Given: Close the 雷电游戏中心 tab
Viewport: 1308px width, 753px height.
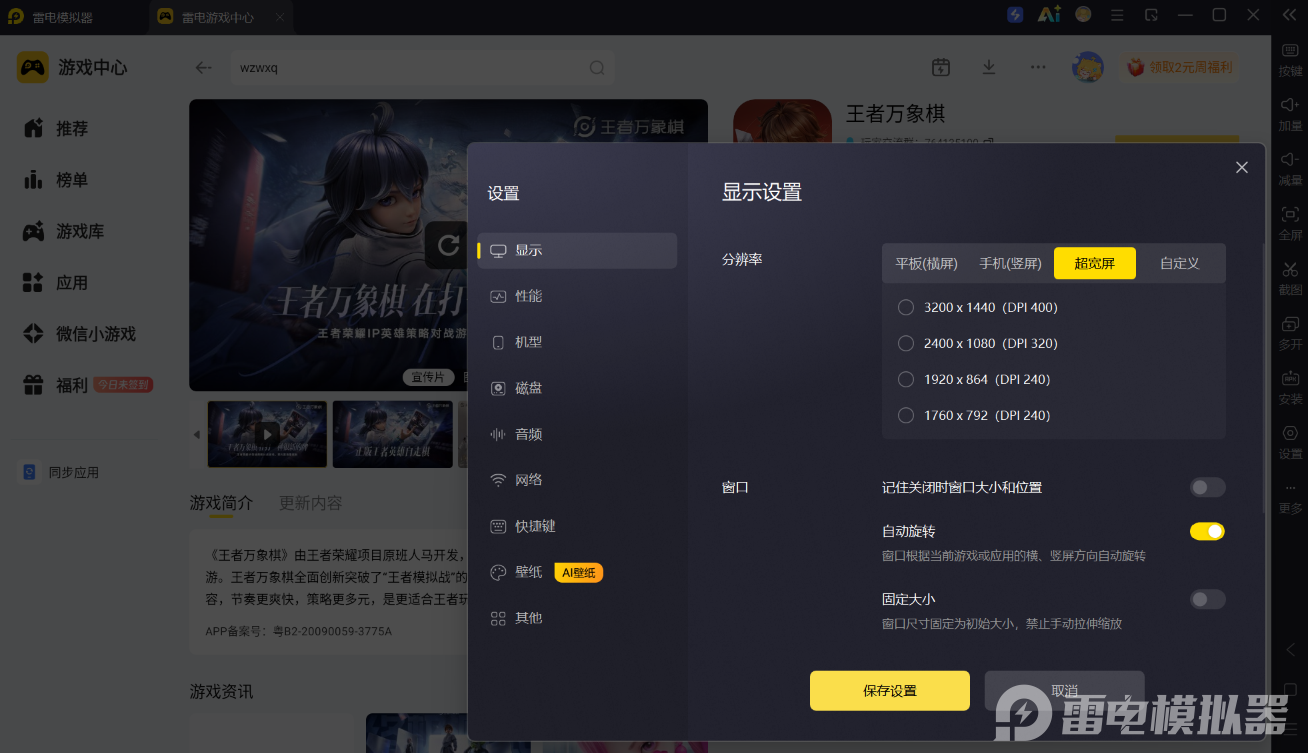Looking at the screenshot, I should (279, 17).
